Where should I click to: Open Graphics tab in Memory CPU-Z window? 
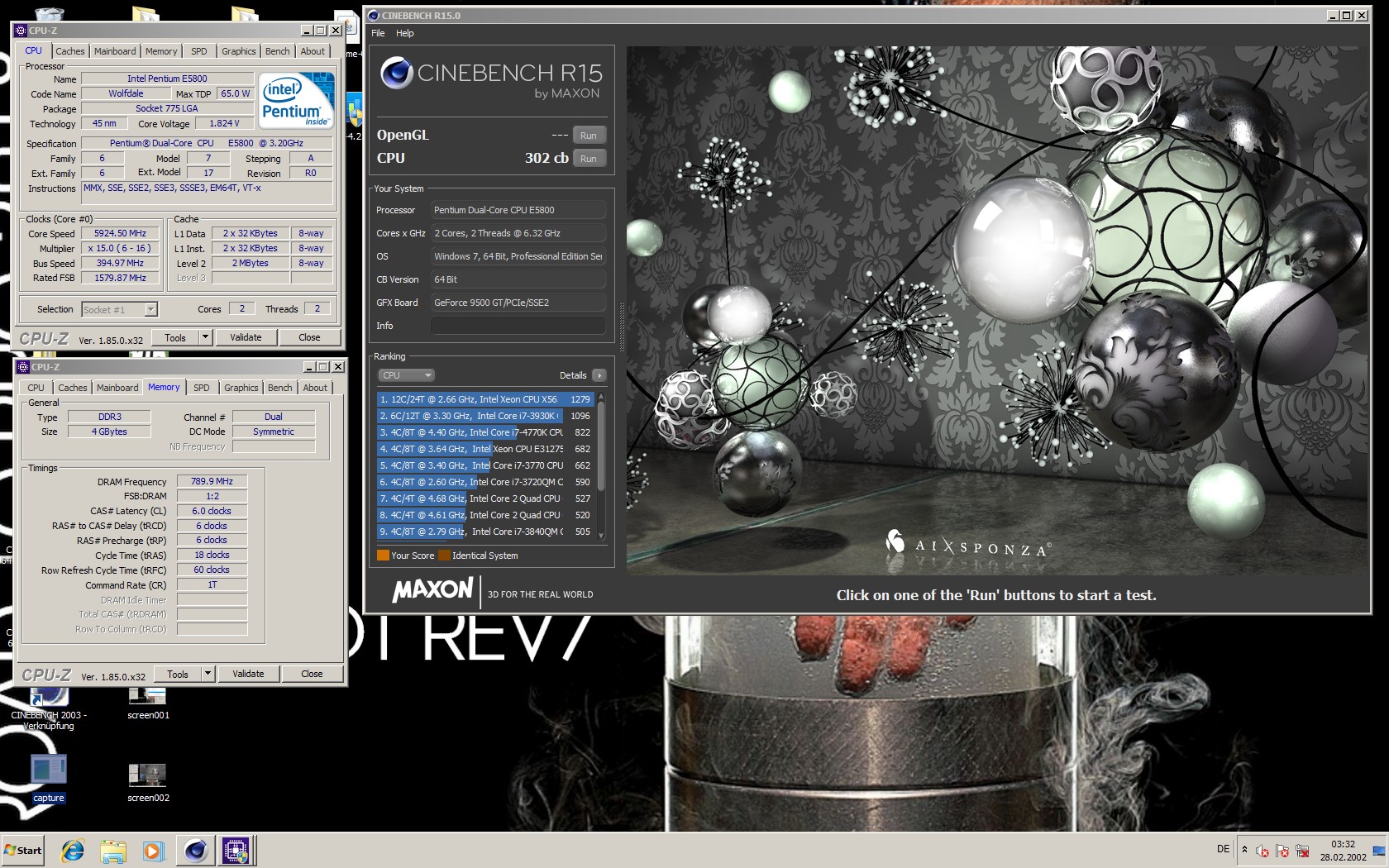click(241, 388)
